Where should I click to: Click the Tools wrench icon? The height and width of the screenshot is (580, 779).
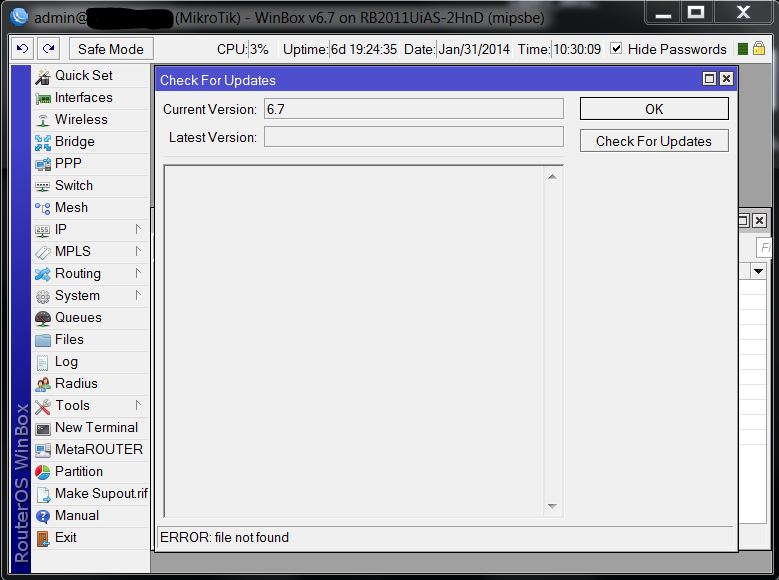pos(43,406)
